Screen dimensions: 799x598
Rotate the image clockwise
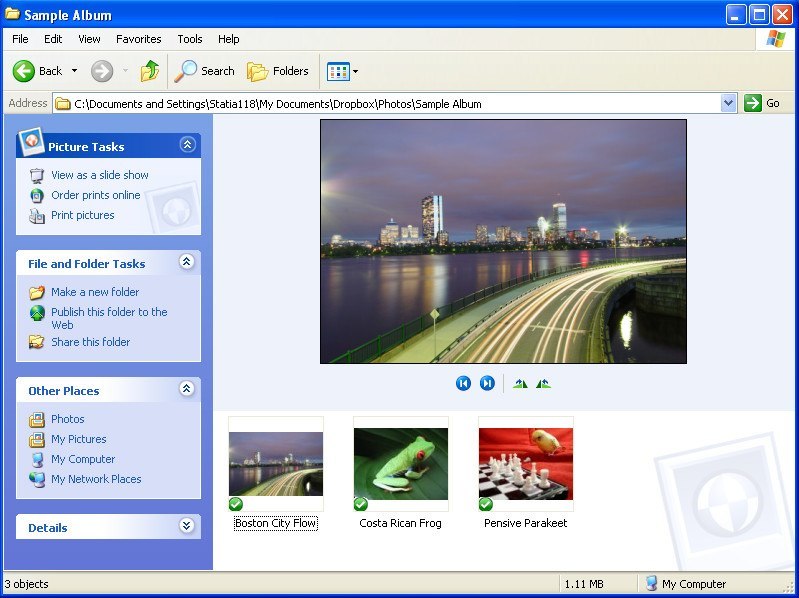[x=520, y=384]
